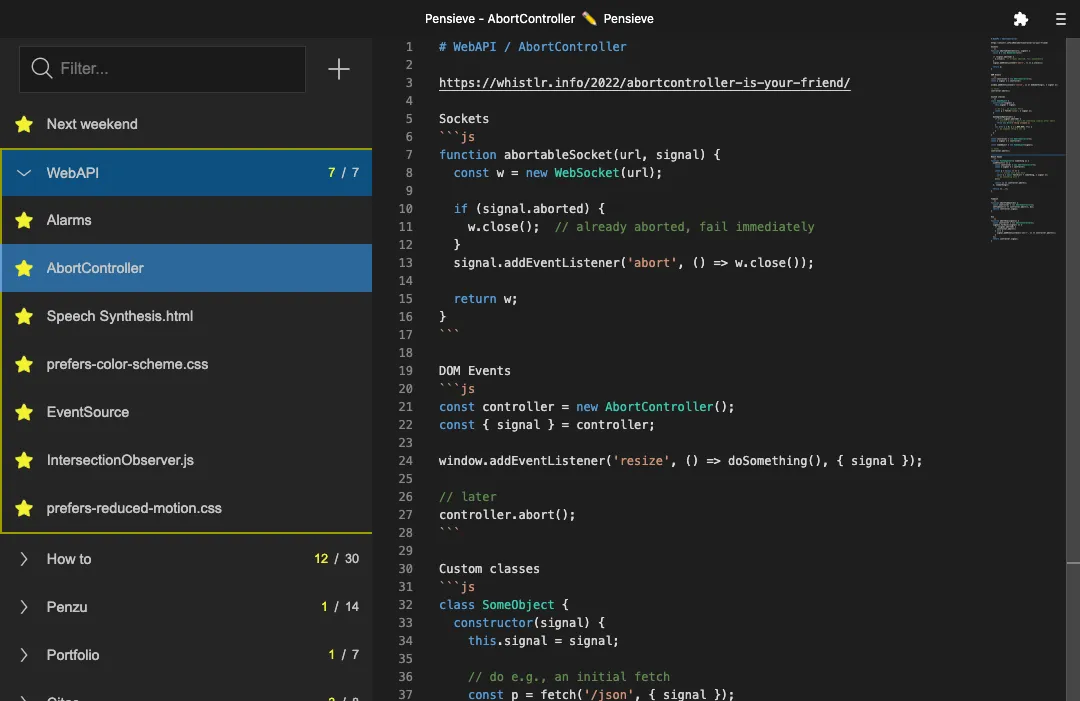Select the Speech Synthesis.html note

120,316
